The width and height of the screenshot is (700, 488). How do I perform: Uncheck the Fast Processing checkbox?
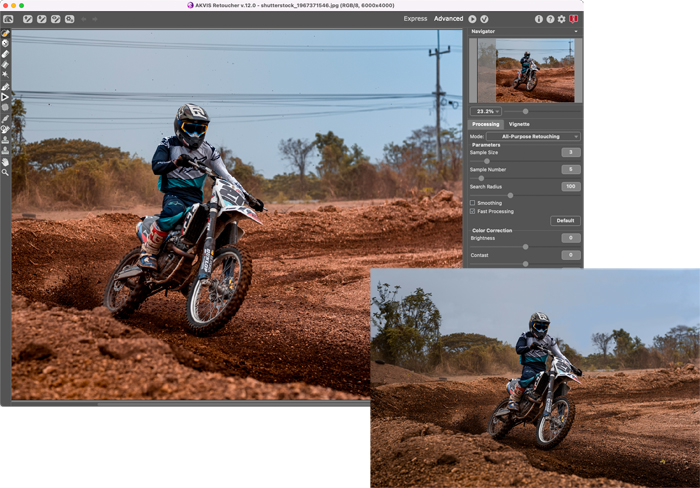(x=473, y=211)
